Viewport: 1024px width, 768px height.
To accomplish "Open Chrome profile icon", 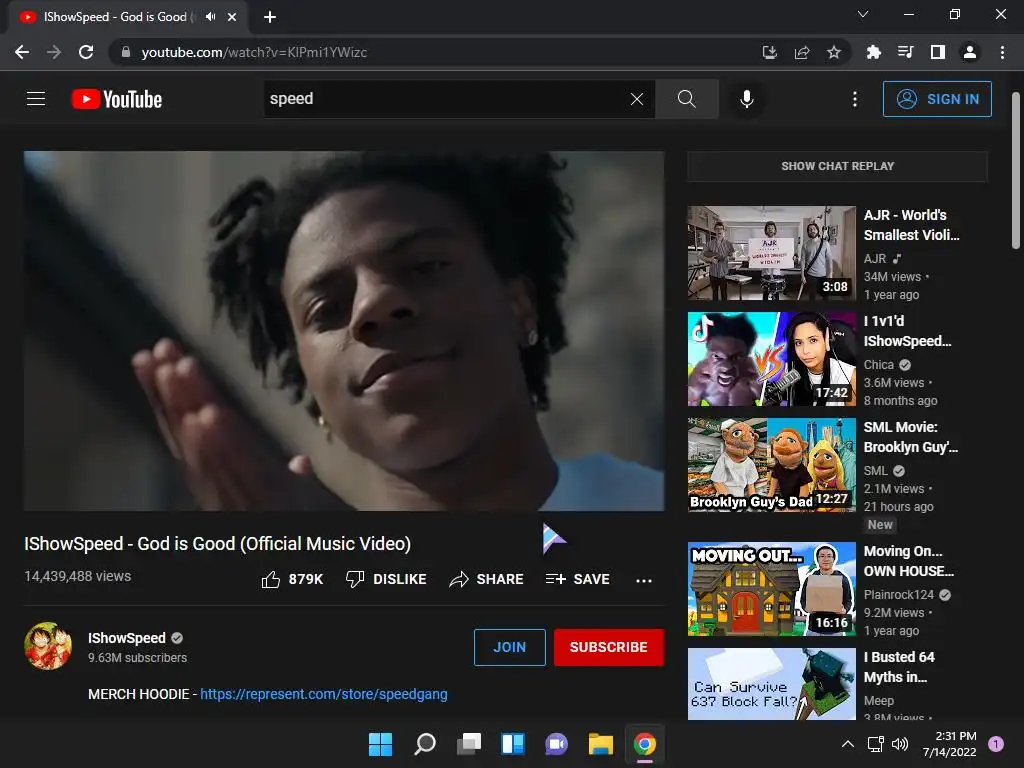I will pyautogui.click(x=970, y=52).
